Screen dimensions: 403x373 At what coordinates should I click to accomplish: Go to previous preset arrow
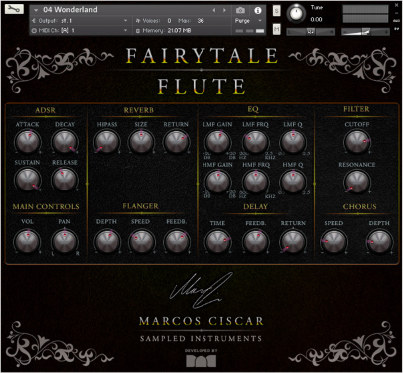[214, 10]
